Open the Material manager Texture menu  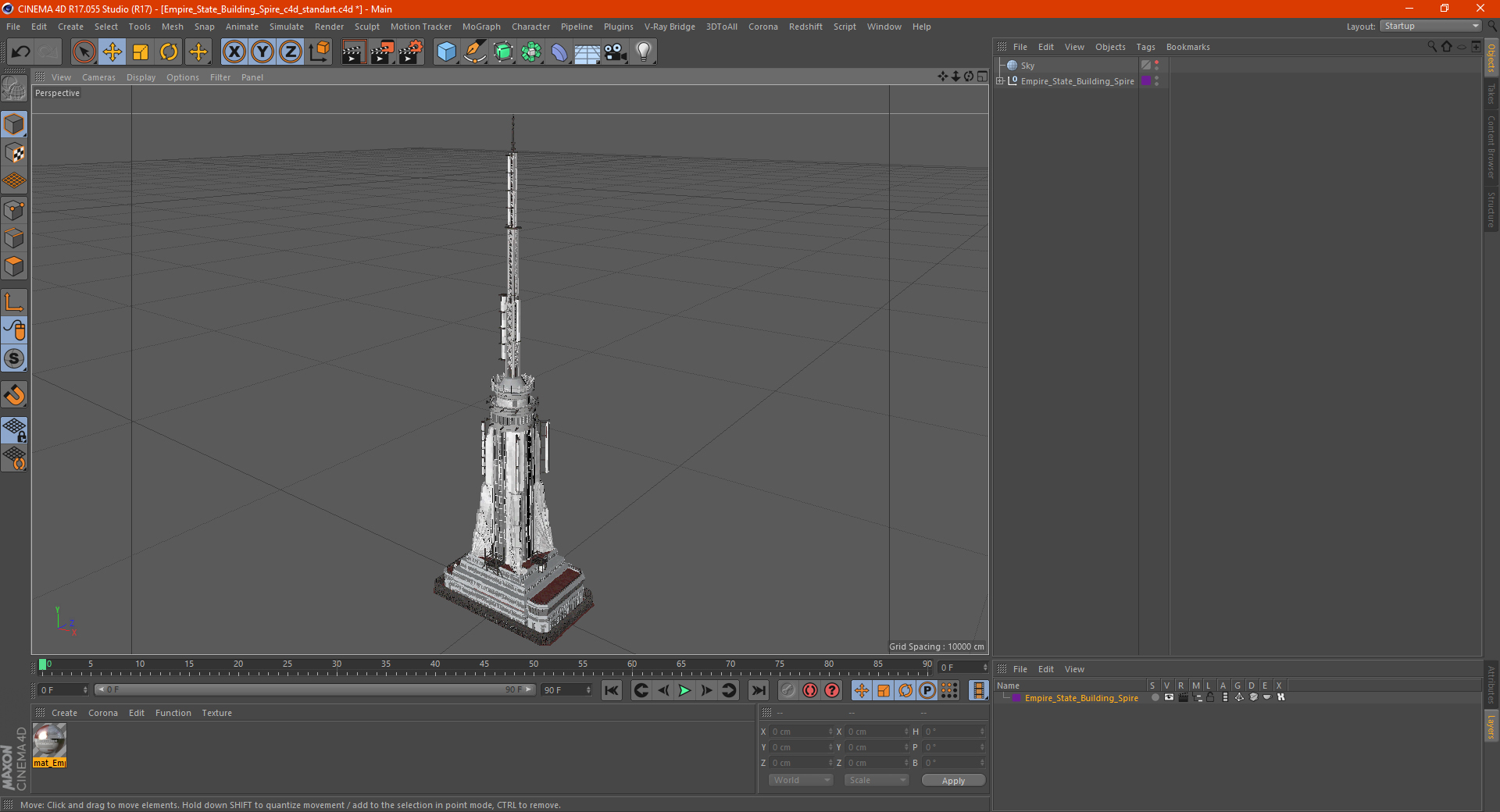pyautogui.click(x=216, y=713)
